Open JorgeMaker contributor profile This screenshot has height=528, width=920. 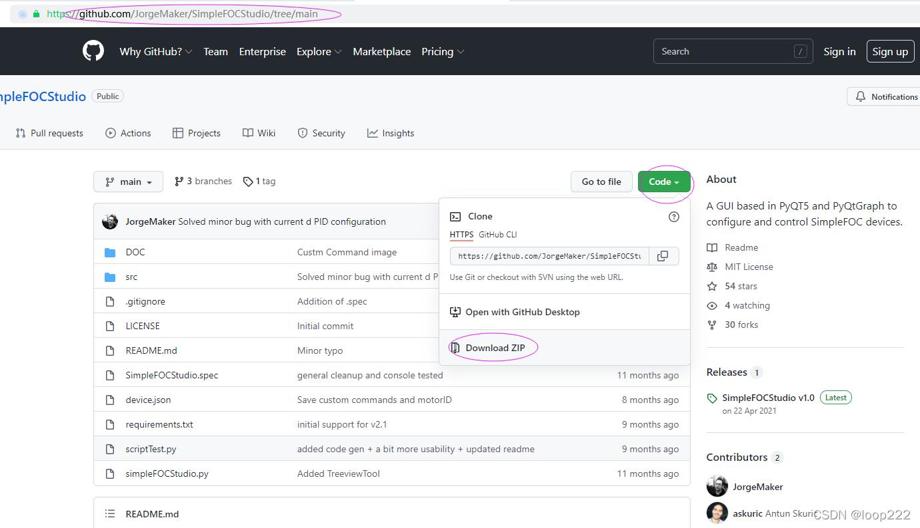click(757, 487)
